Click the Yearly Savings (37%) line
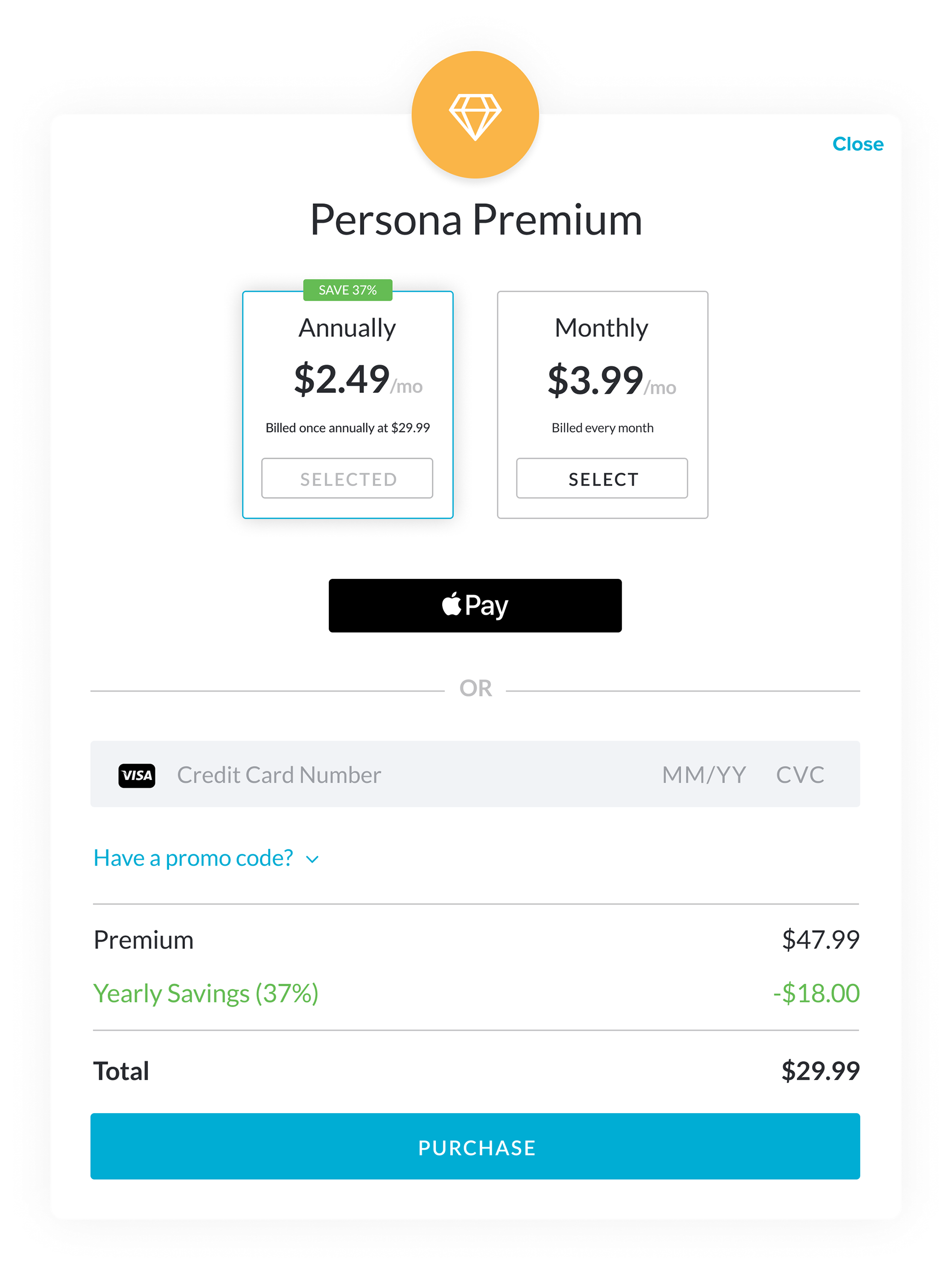This screenshot has height=1270, width=952. pos(476,993)
